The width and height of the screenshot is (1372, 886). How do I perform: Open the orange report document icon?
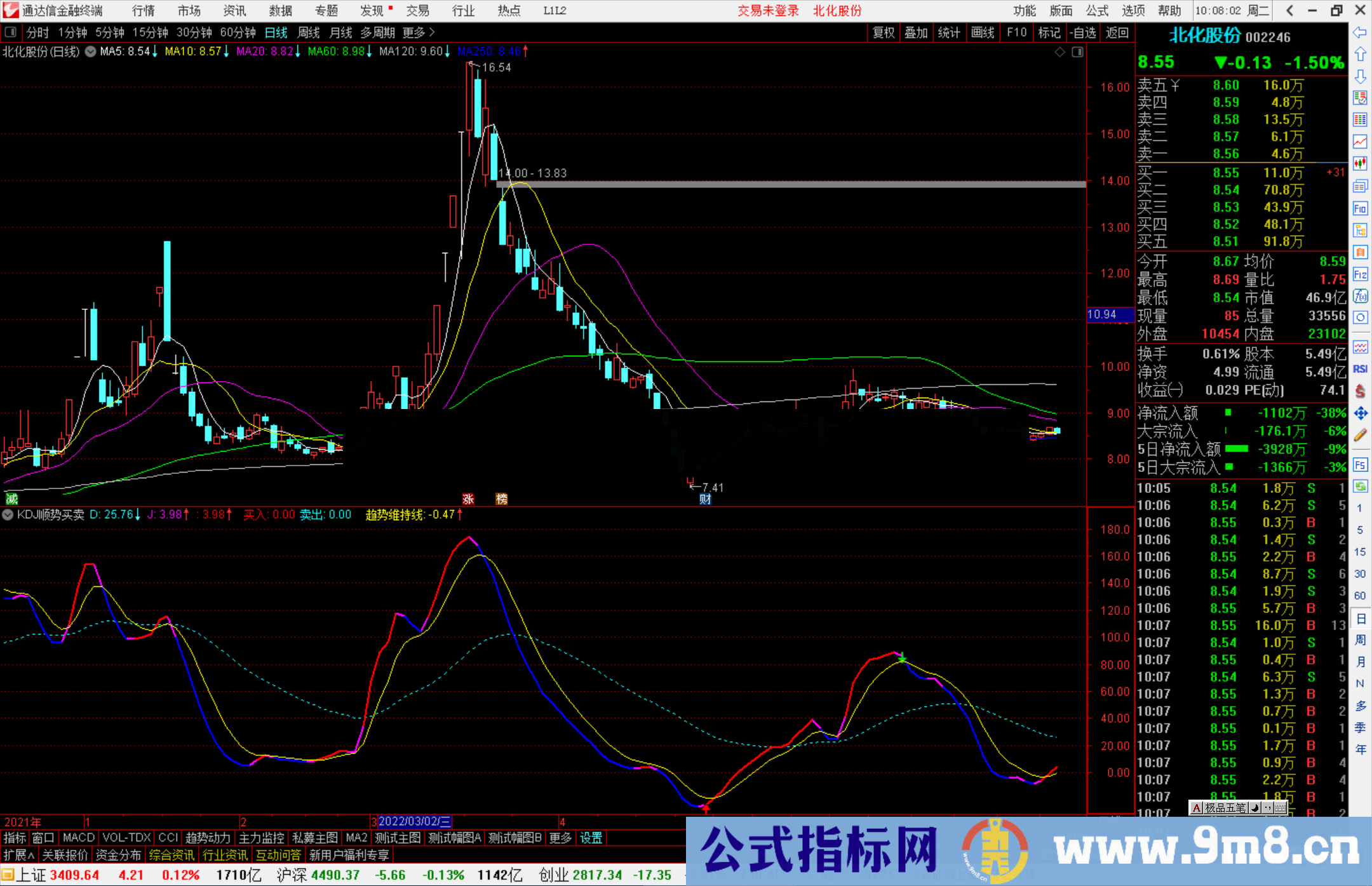[1360, 252]
